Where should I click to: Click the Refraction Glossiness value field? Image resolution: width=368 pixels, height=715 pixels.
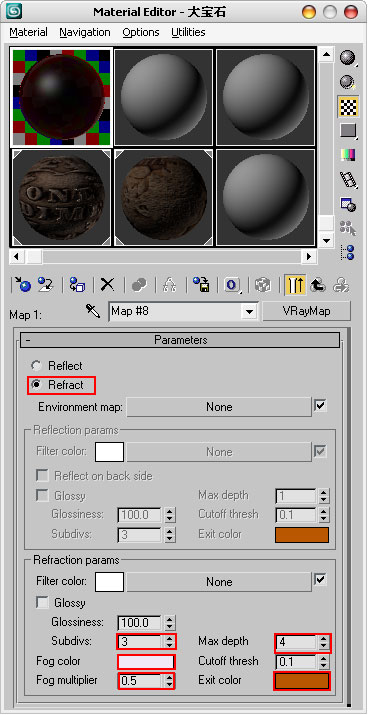click(140, 622)
